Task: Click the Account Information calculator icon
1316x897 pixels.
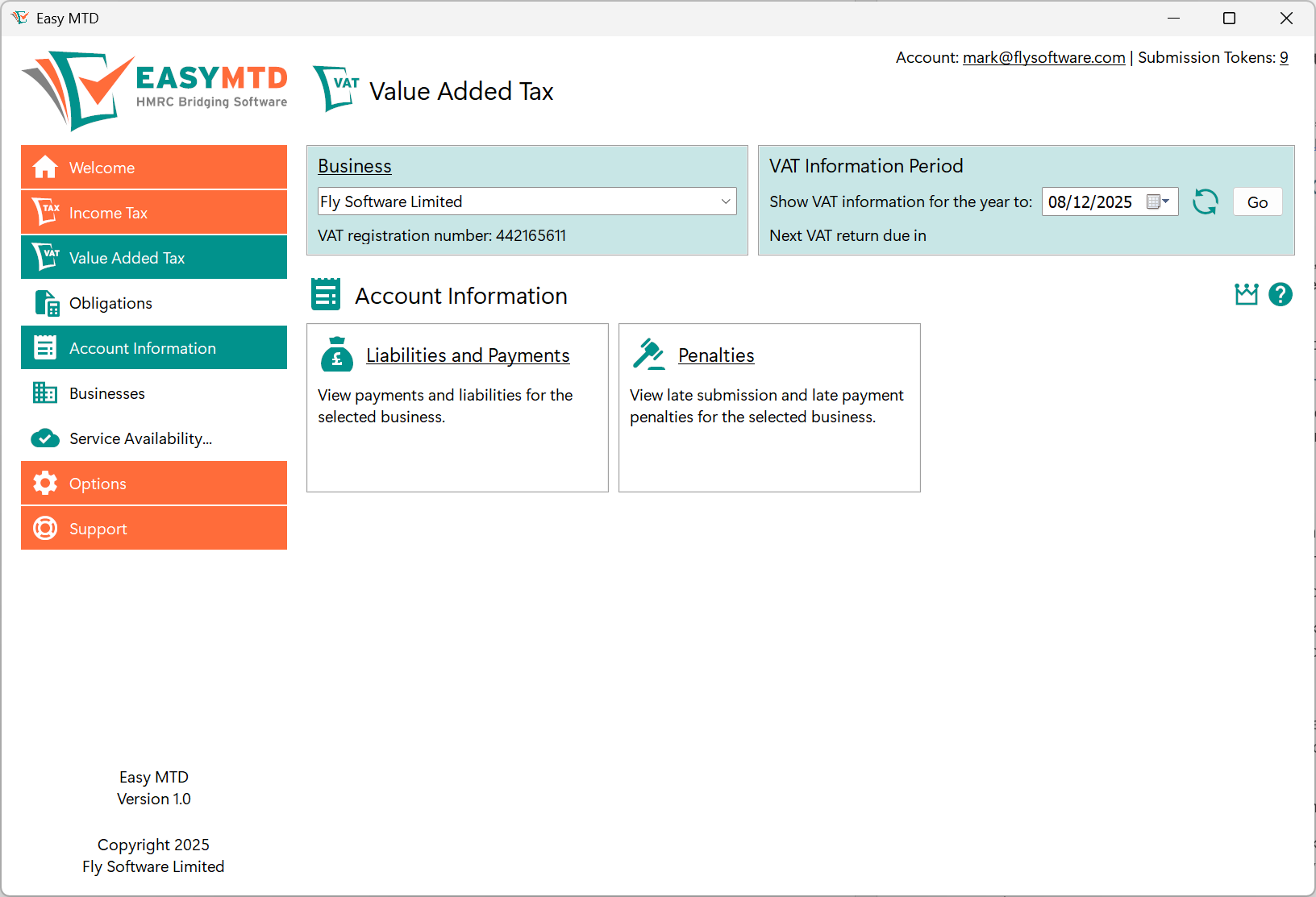Action: click(x=45, y=347)
